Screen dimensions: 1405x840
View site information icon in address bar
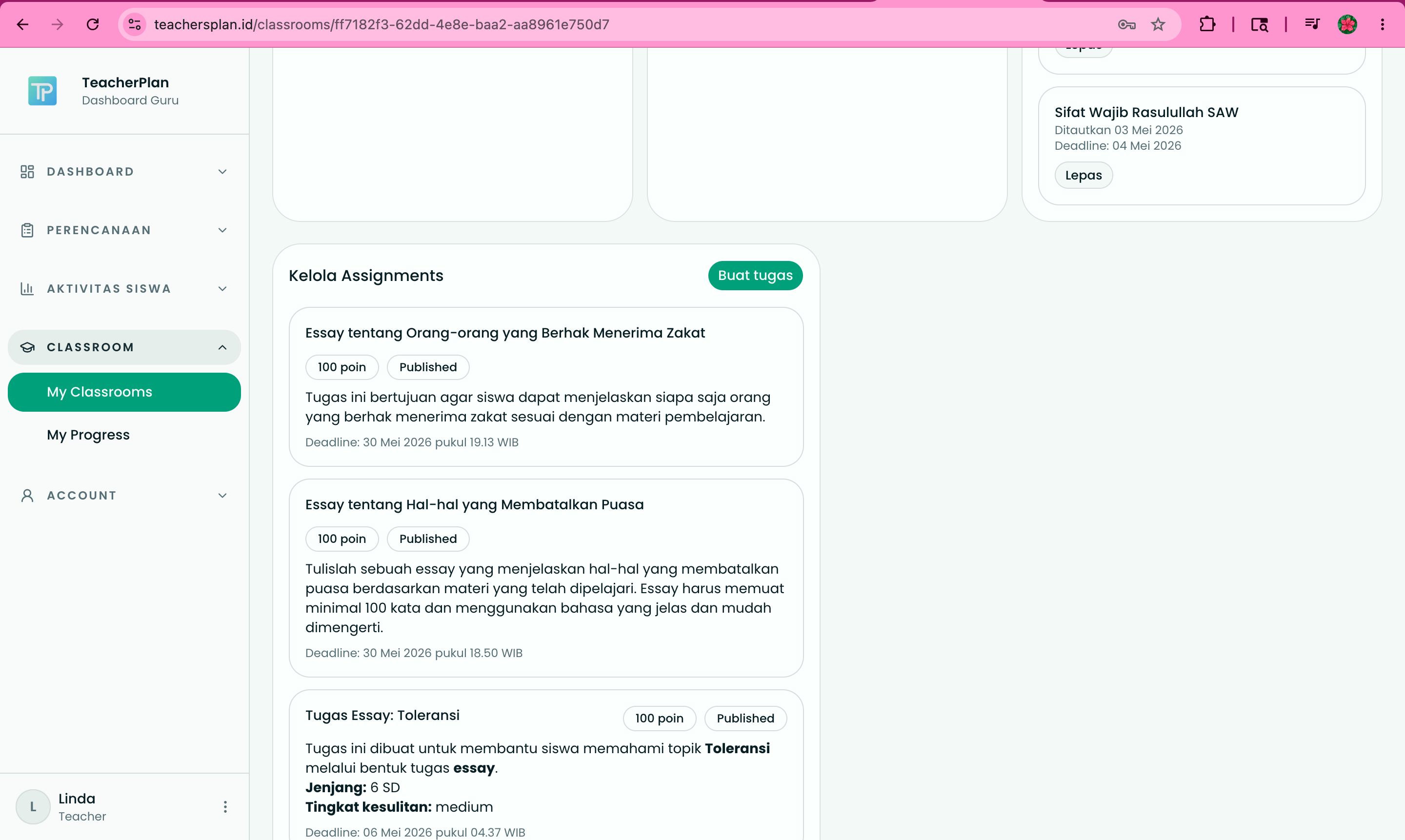click(135, 24)
